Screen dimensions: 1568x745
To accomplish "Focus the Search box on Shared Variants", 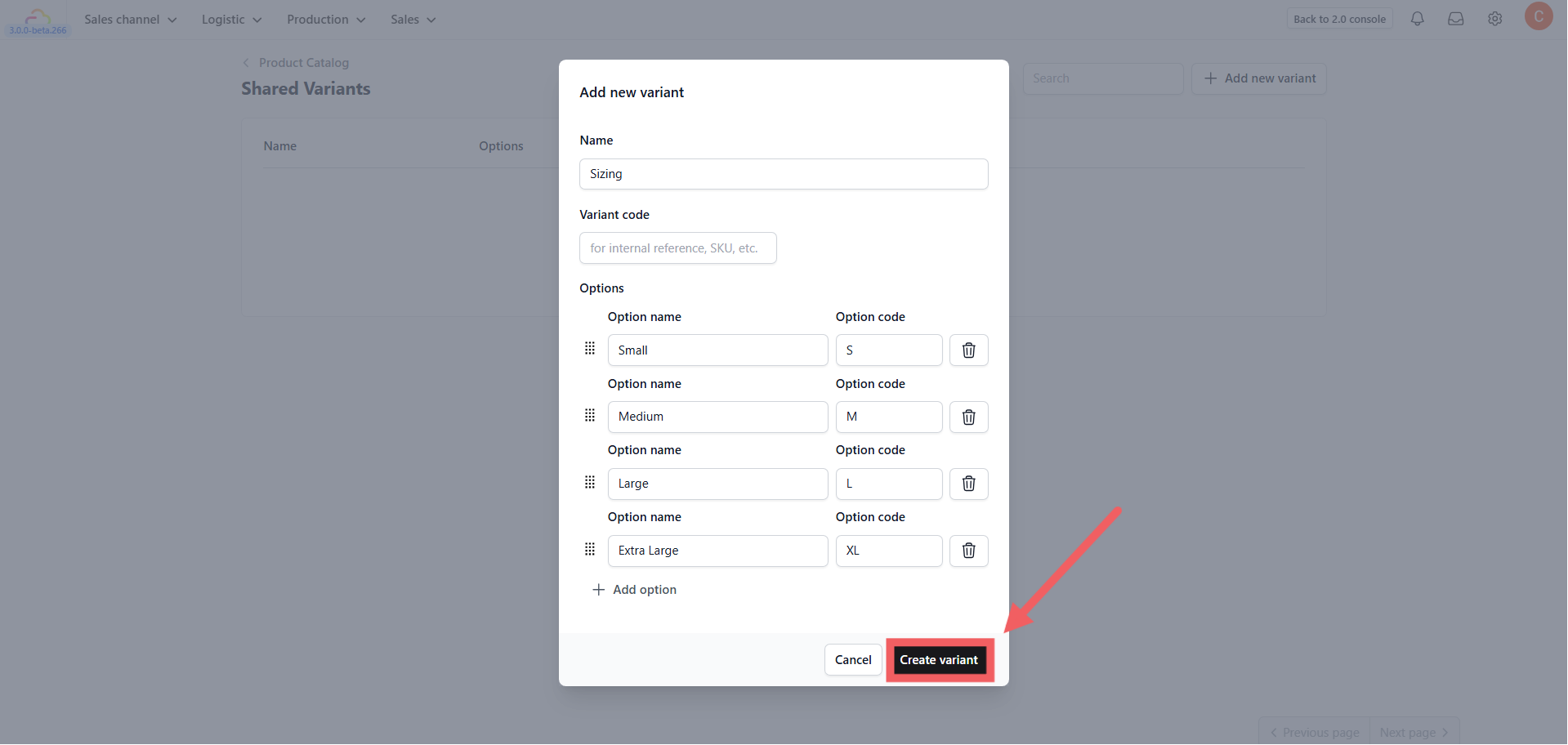I will pyautogui.click(x=1103, y=78).
